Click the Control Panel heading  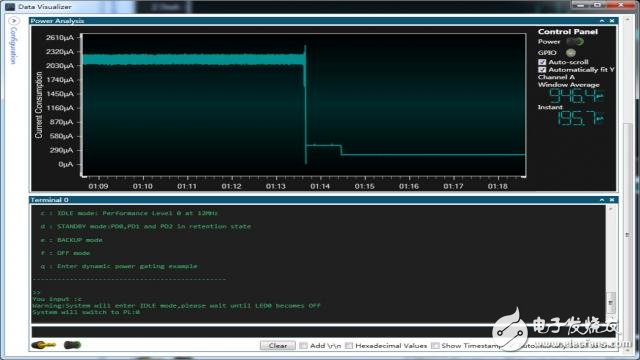point(567,32)
